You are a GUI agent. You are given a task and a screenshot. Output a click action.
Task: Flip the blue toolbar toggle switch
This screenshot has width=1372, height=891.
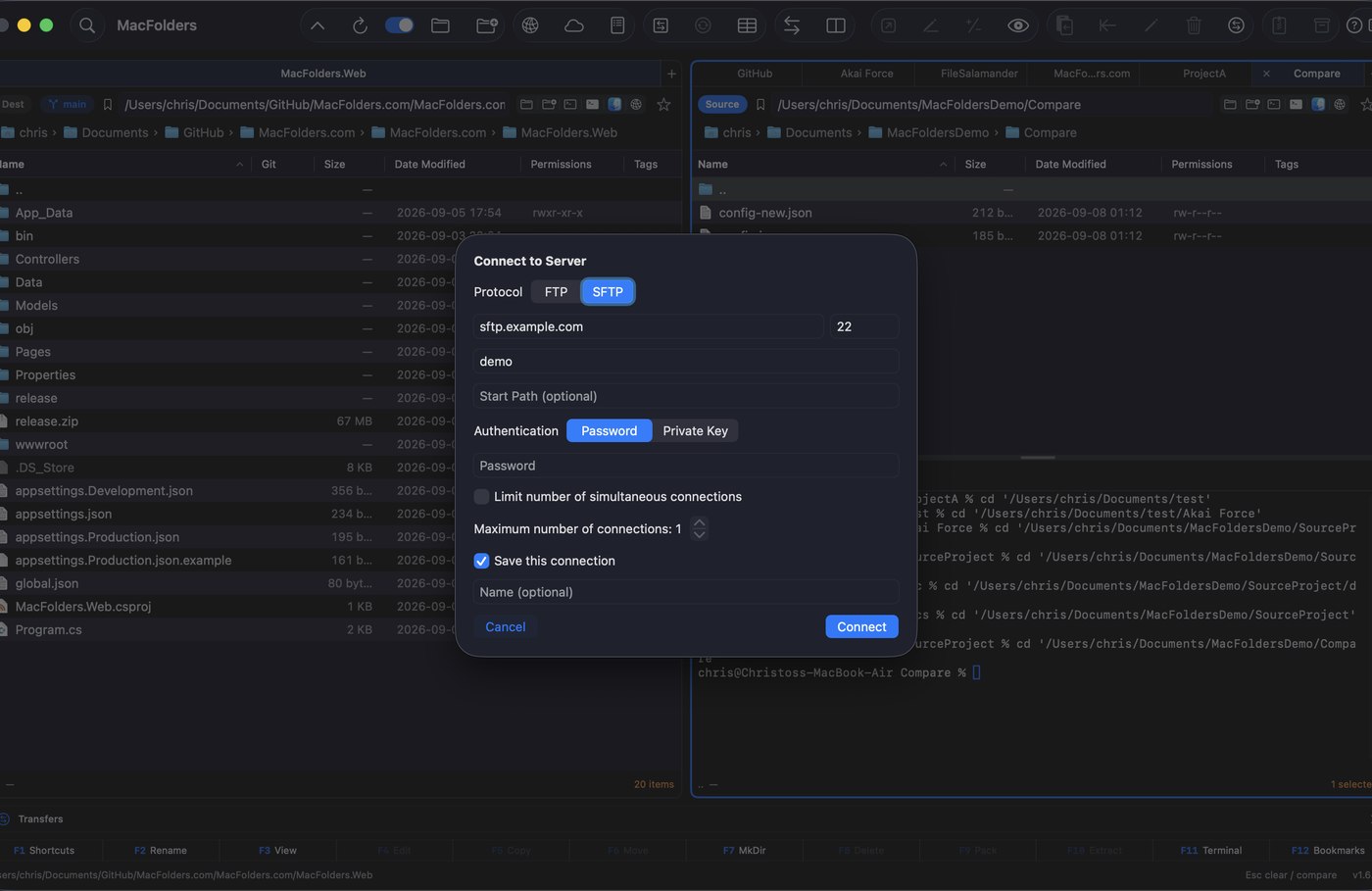[399, 25]
